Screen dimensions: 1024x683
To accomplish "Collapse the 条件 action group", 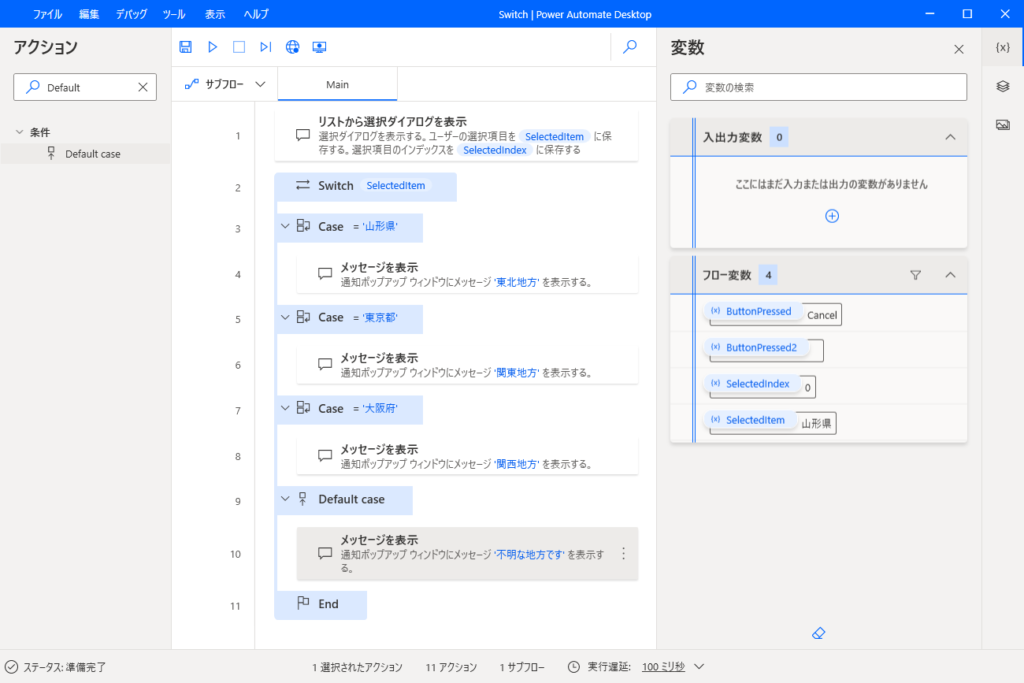I will (x=20, y=132).
